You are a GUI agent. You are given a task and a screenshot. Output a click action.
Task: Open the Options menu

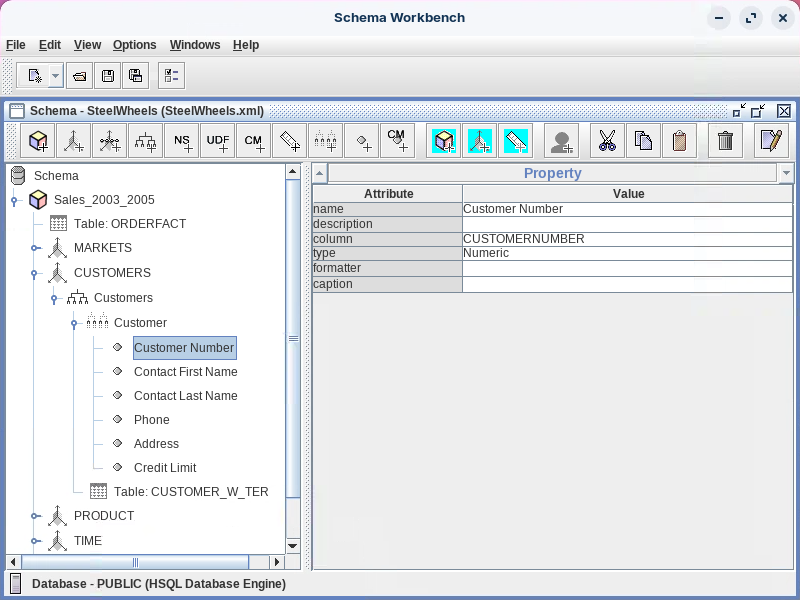(x=134, y=45)
